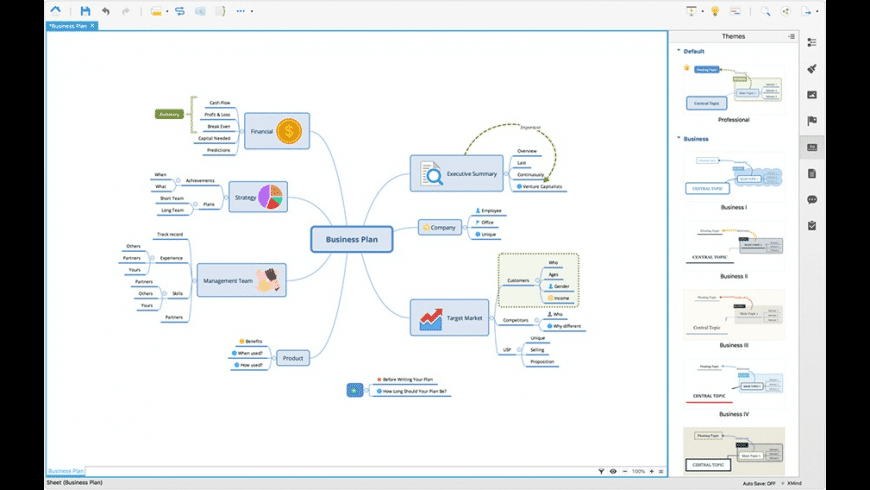Insert a Summary bracket using the toolbar icon
The height and width of the screenshot is (490, 870).
click(221, 11)
